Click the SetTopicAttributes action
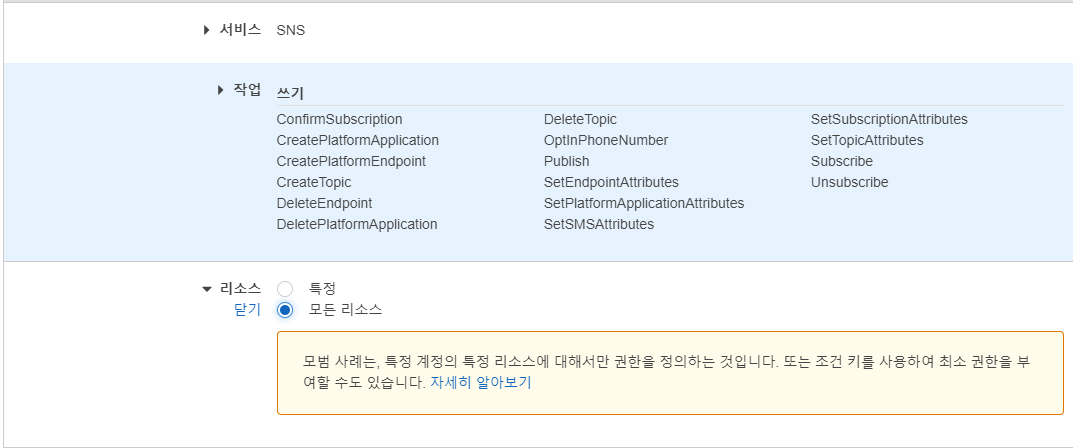The height and width of the screenshot is (448, 1073). coord(867,140)
